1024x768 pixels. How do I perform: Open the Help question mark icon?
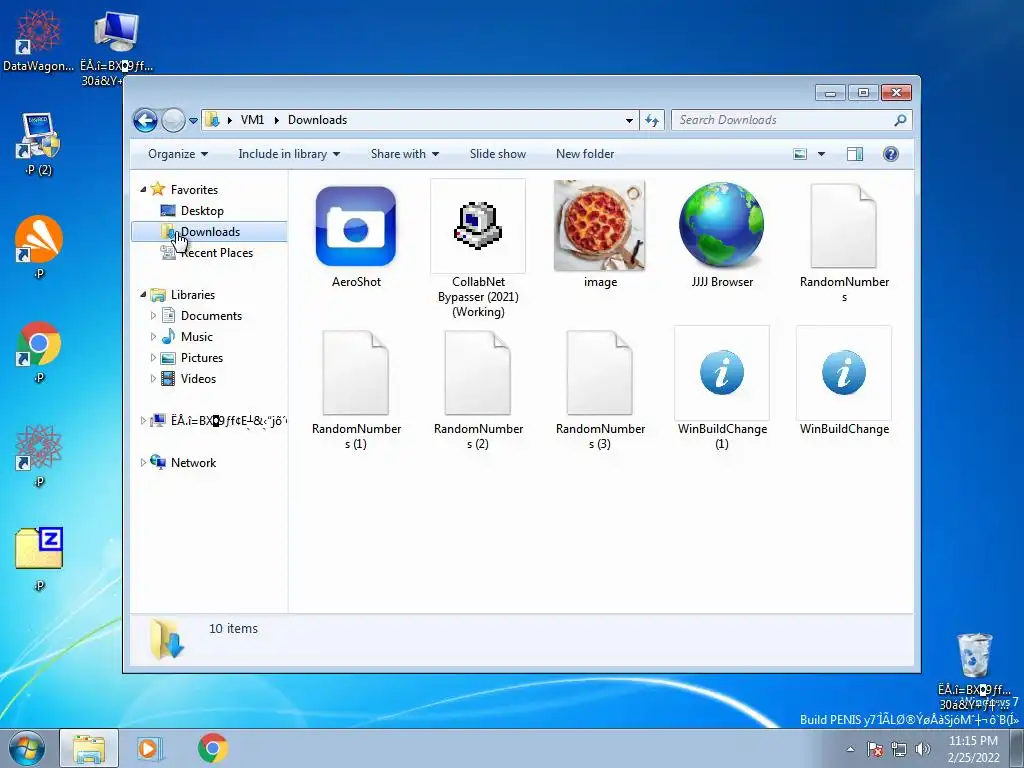tap(890, 154)
